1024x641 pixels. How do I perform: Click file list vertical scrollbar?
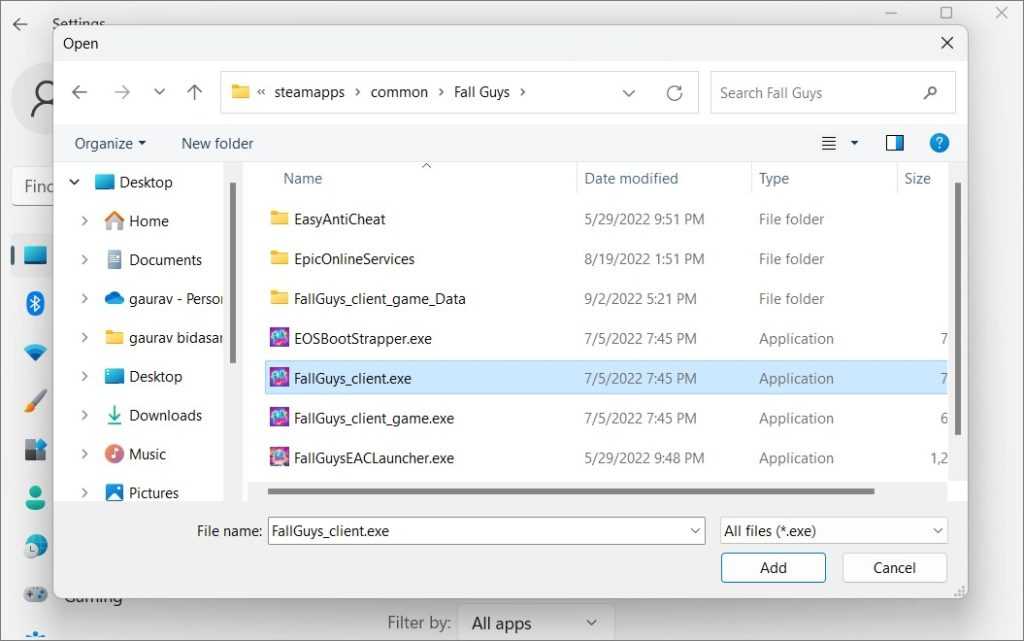point(957,308)
